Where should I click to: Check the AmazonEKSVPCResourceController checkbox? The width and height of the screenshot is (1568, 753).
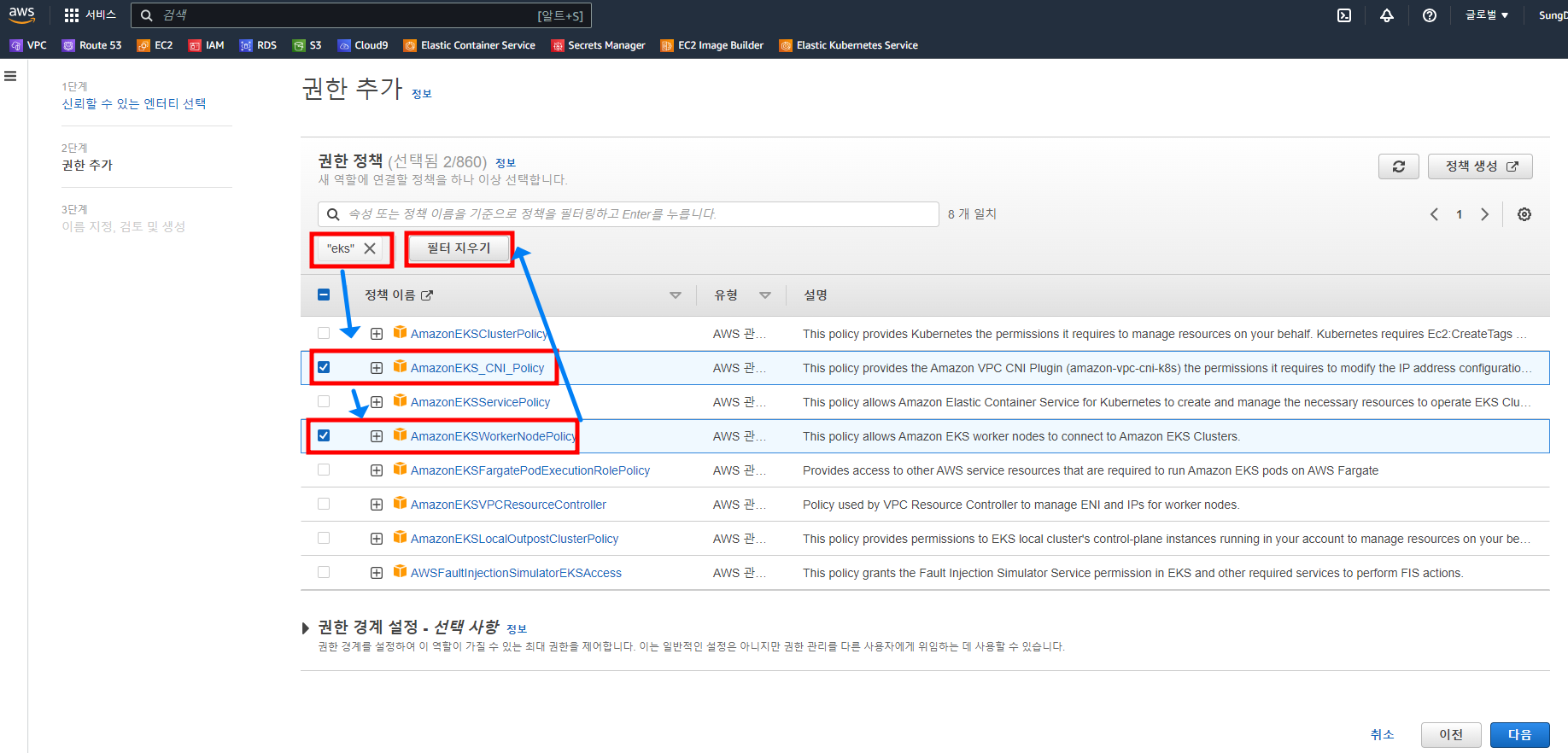[324, 504]
